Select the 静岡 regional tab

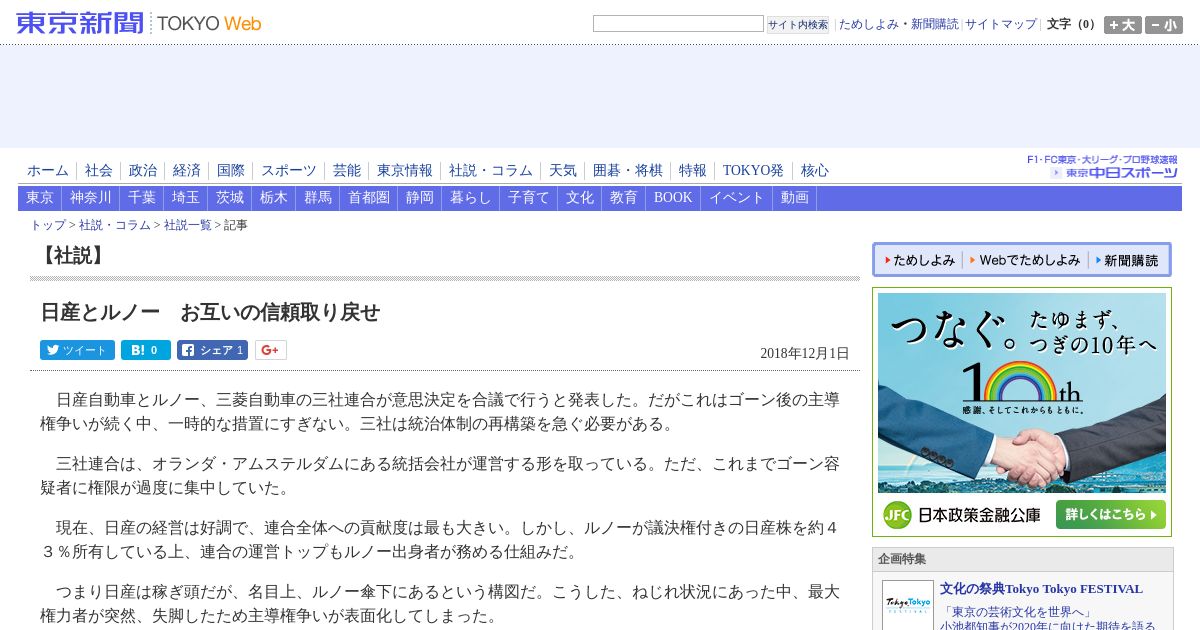[420, 198]
